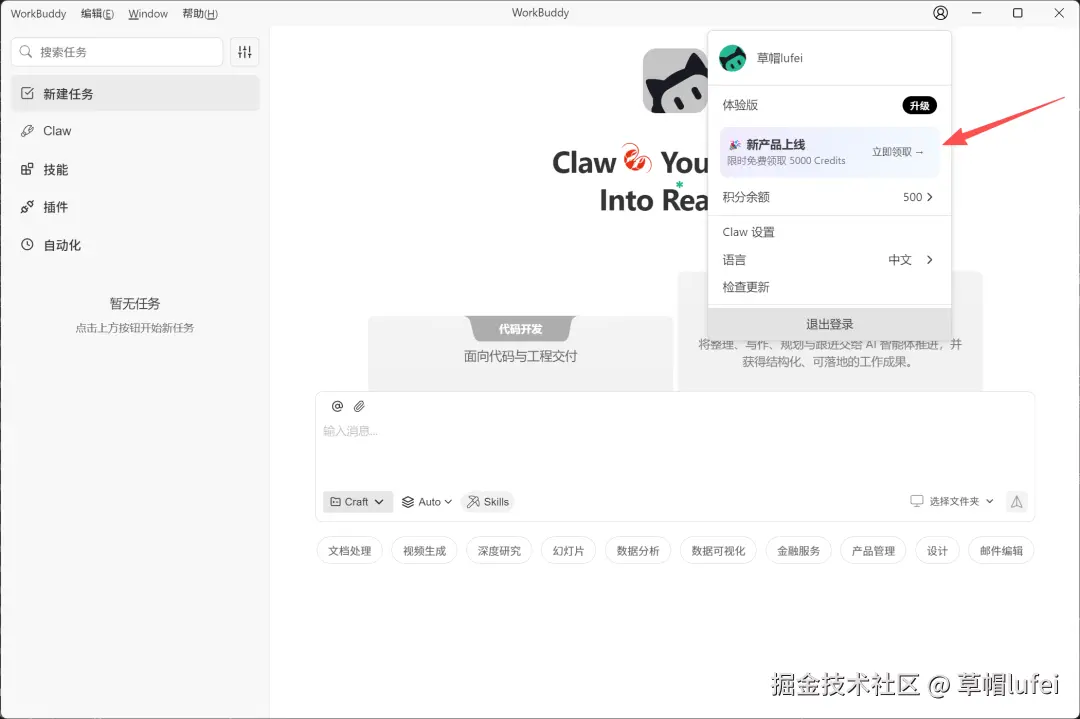Click the 插件 plug icon
This screenshot has height=719, width=1080.
click(28, 207)
